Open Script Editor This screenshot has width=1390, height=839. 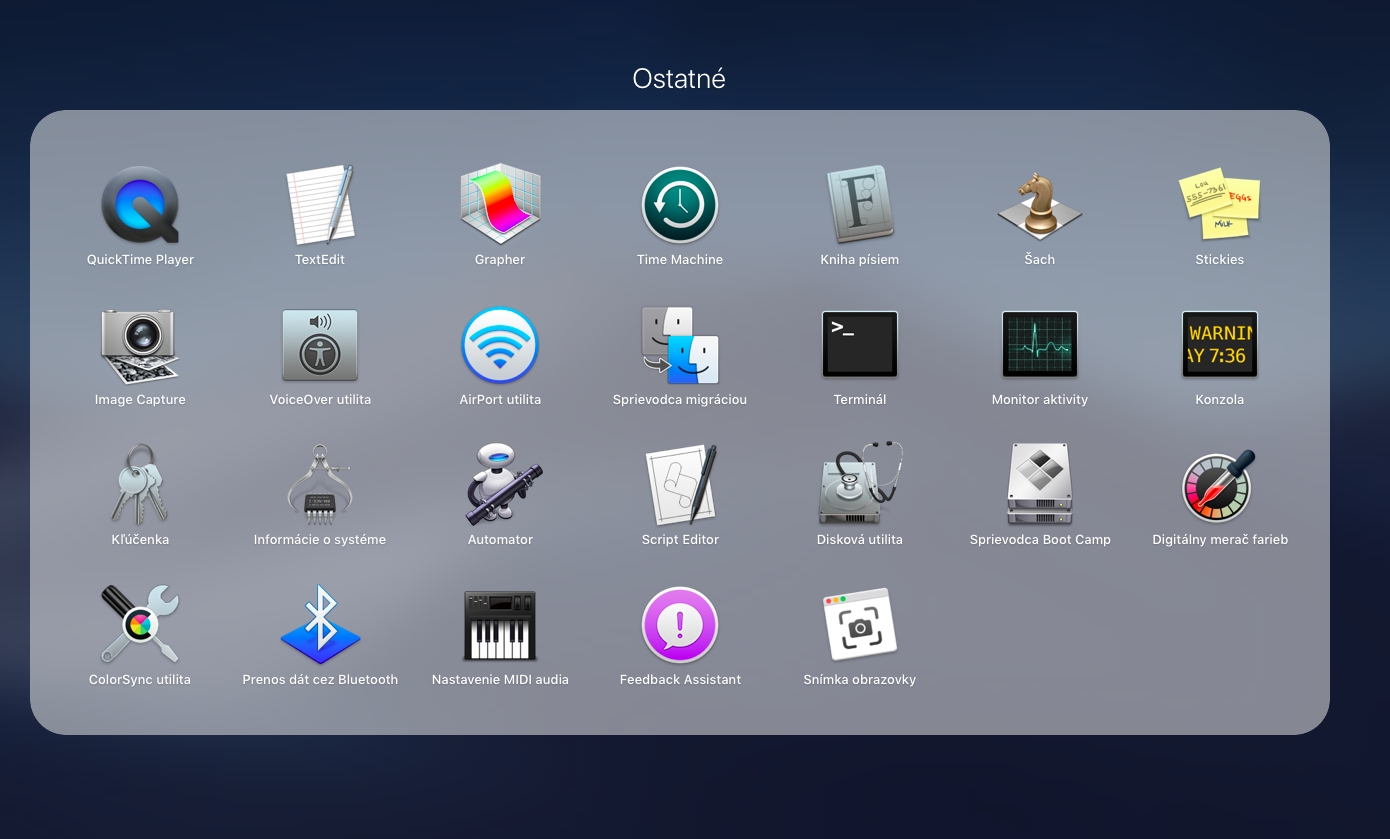(x=680, y=485)
